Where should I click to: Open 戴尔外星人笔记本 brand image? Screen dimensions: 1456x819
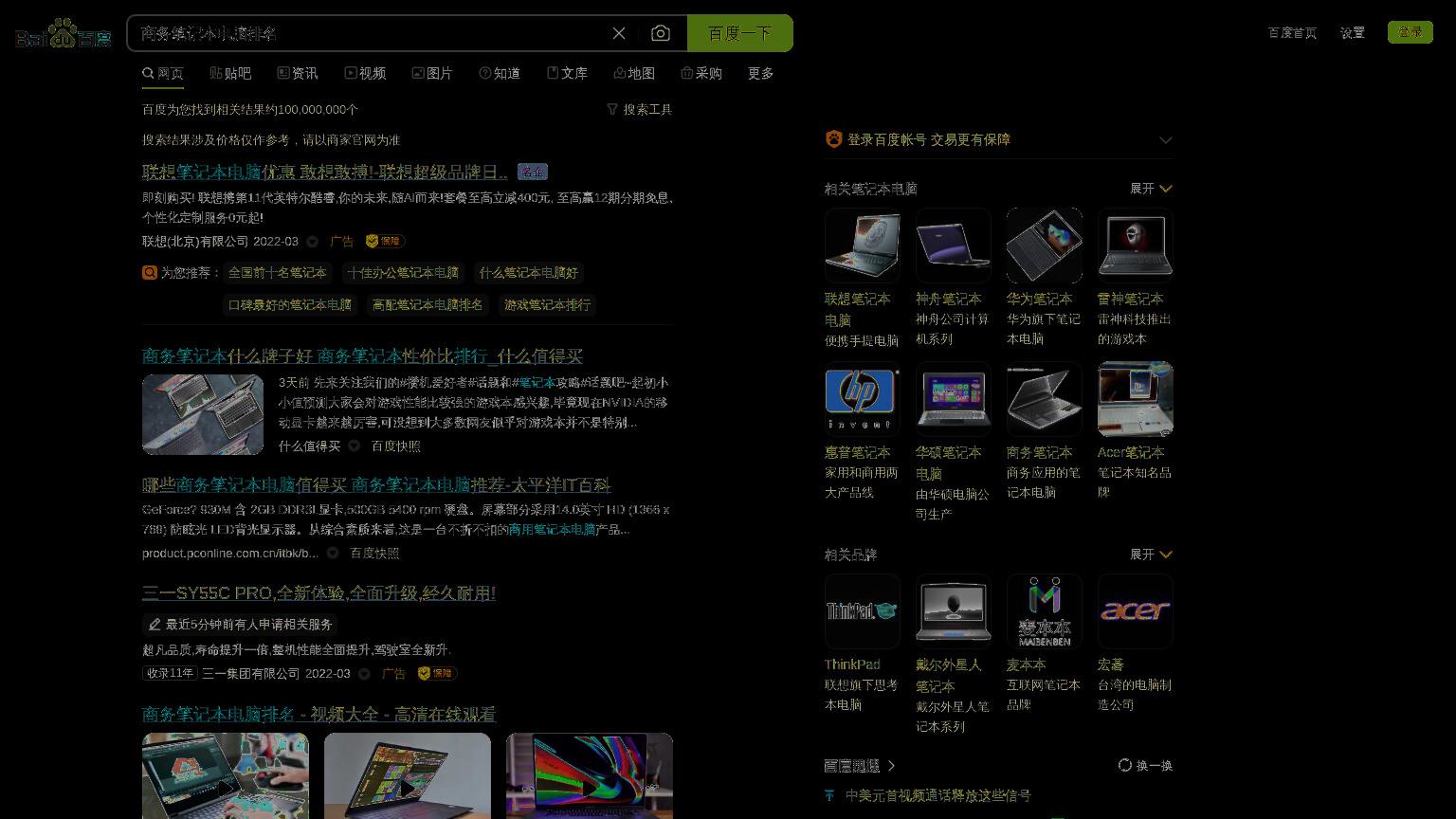(x=954, y=611)
